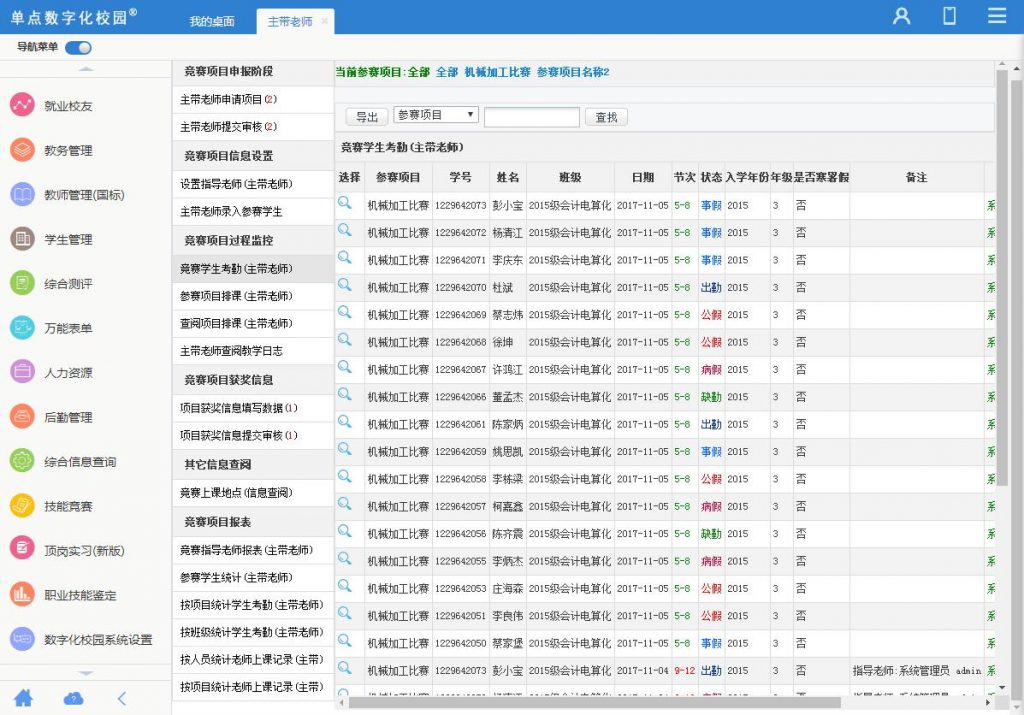This screenshot has width=1024, height=715.
Task: Open the 参赛项目 search field dropdown
Action: click(436, 115)
